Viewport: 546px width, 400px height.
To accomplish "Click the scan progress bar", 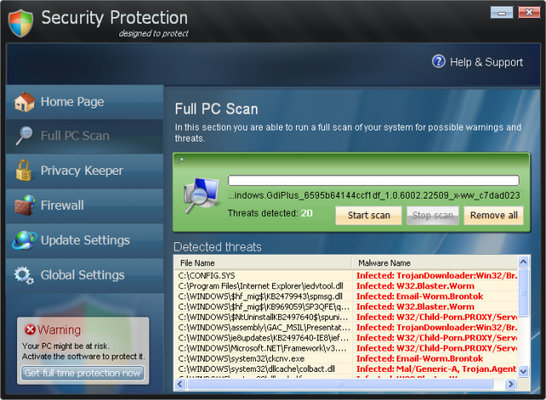I will point(374,180).
